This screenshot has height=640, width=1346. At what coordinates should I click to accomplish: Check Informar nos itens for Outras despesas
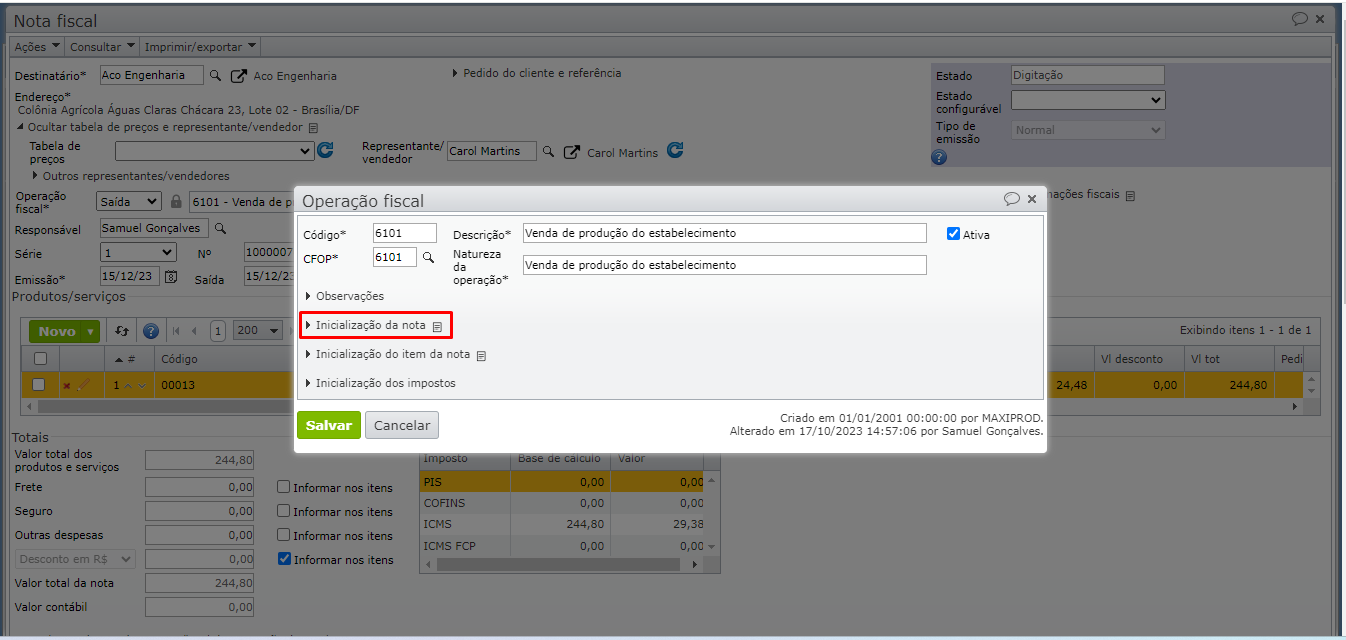284,535
